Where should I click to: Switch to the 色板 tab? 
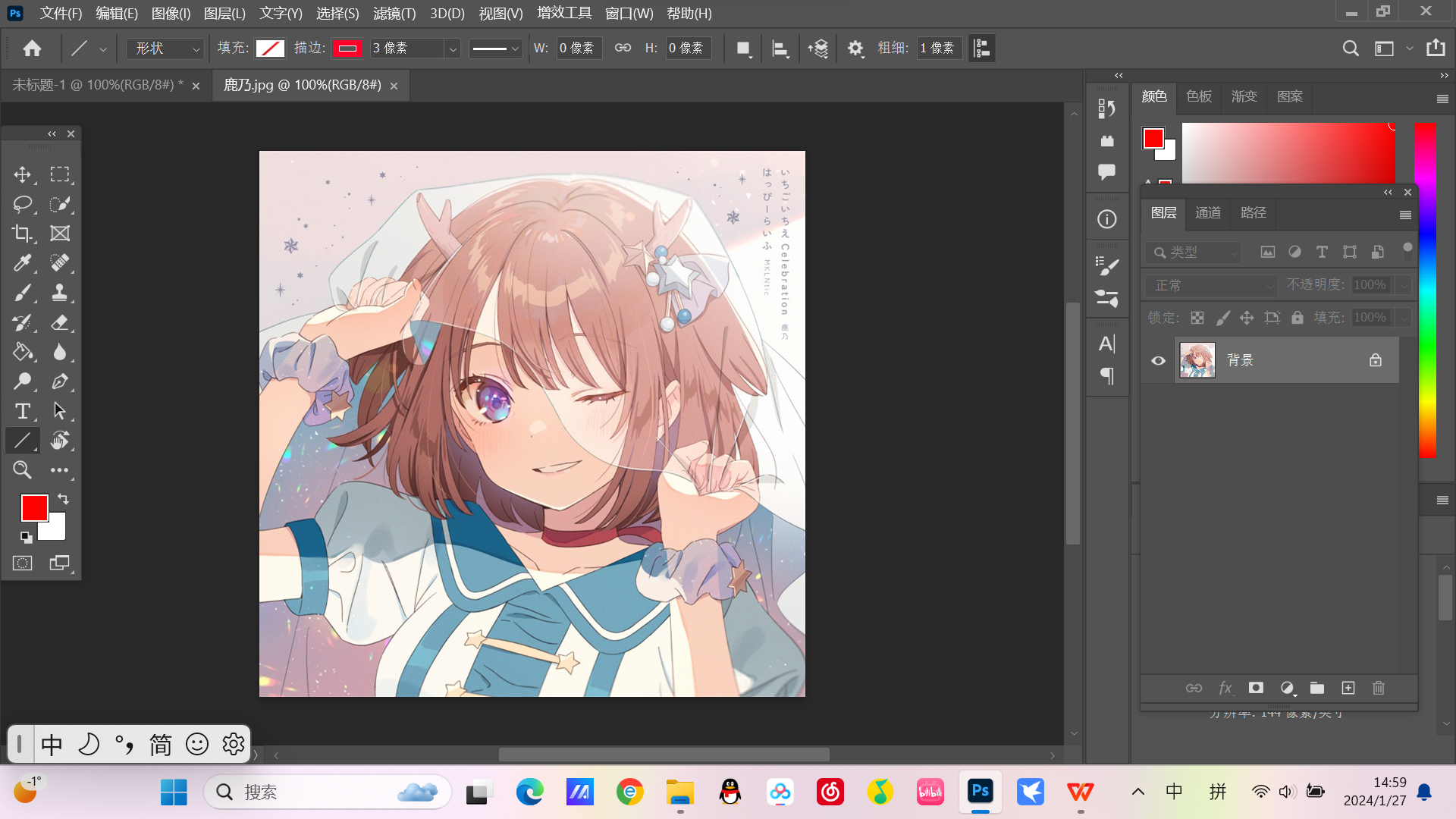click(x=1199, y=96)
